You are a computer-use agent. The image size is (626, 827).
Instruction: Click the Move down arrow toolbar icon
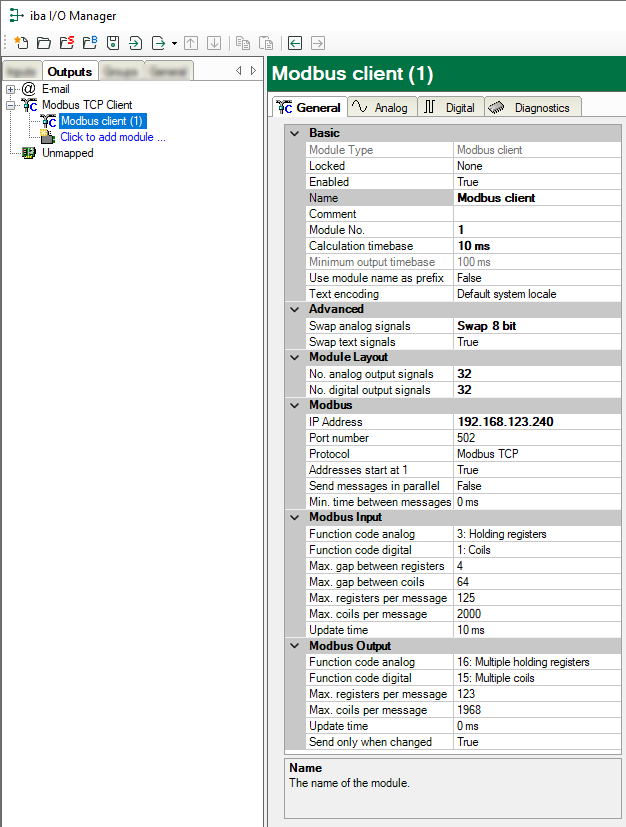214,43
